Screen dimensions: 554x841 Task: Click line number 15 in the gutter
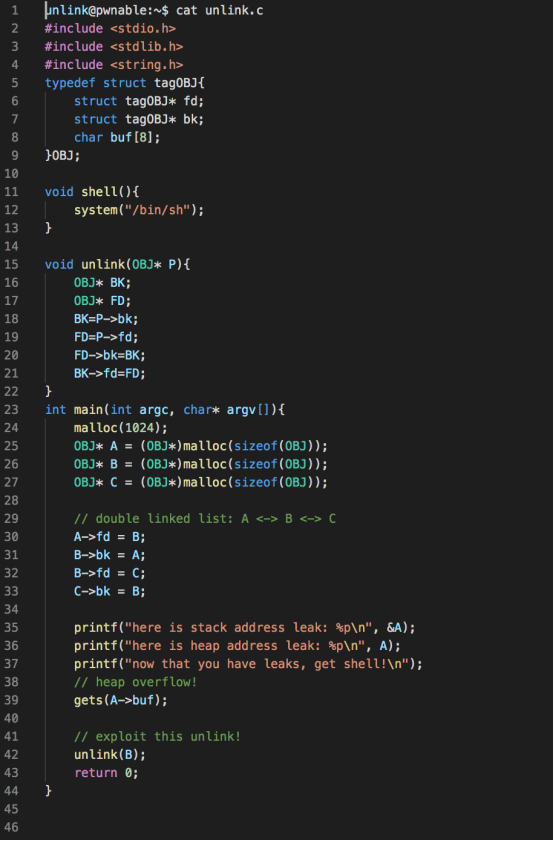click(11, 264)
